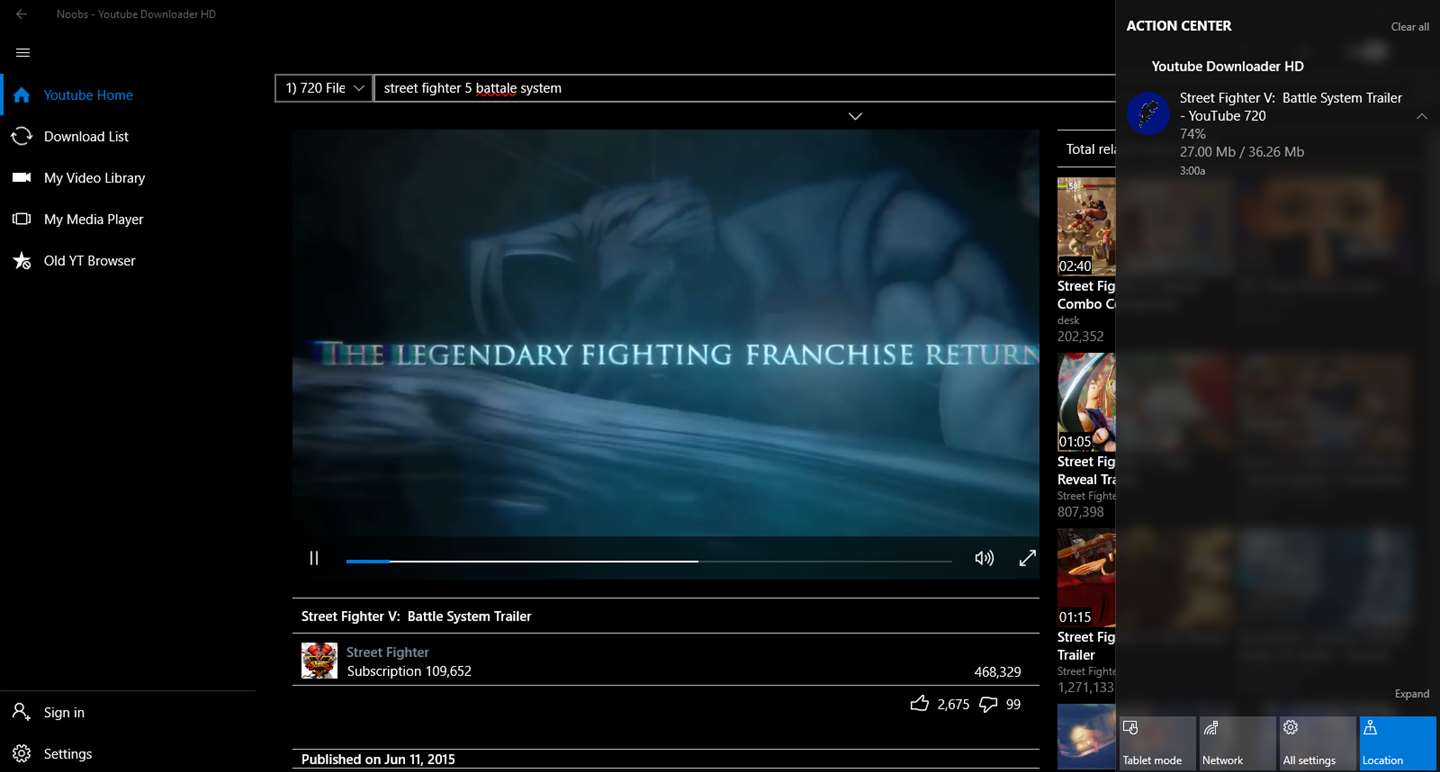Click the back arrow in title bar
Viewport: 1440px width, 772px height.
[21, 14]
